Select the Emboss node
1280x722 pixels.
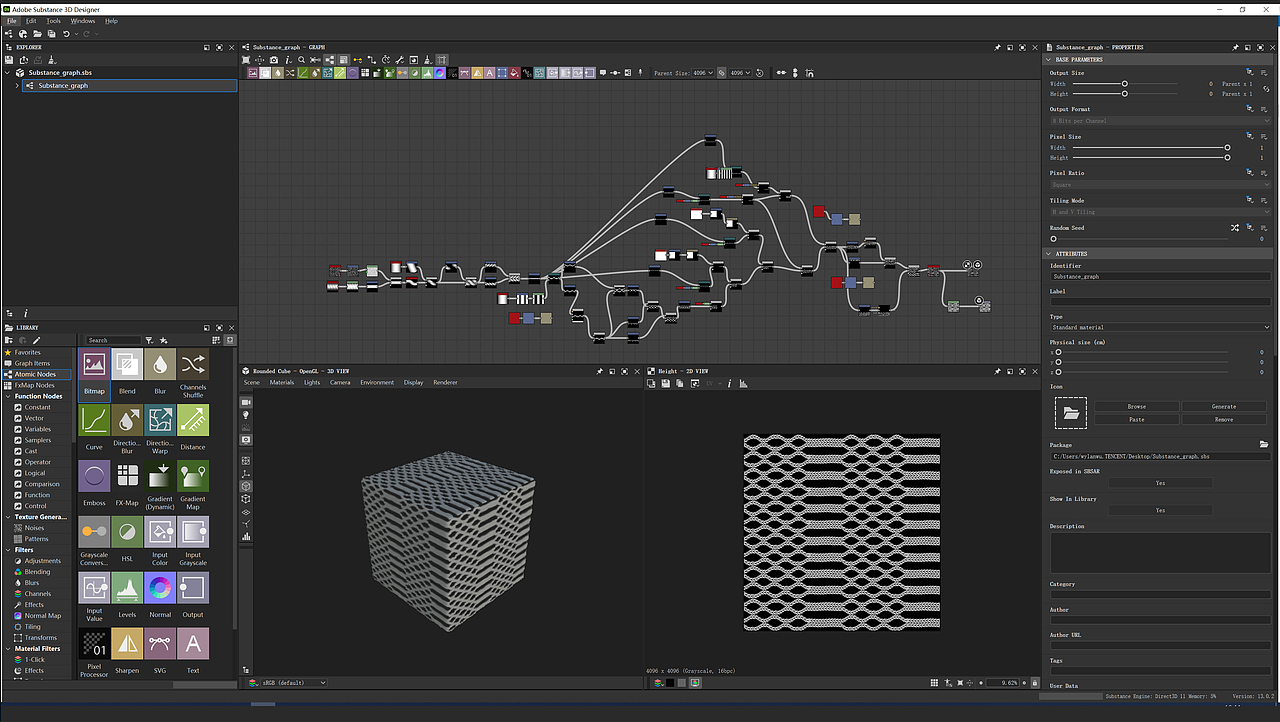[x=94, y=476]
